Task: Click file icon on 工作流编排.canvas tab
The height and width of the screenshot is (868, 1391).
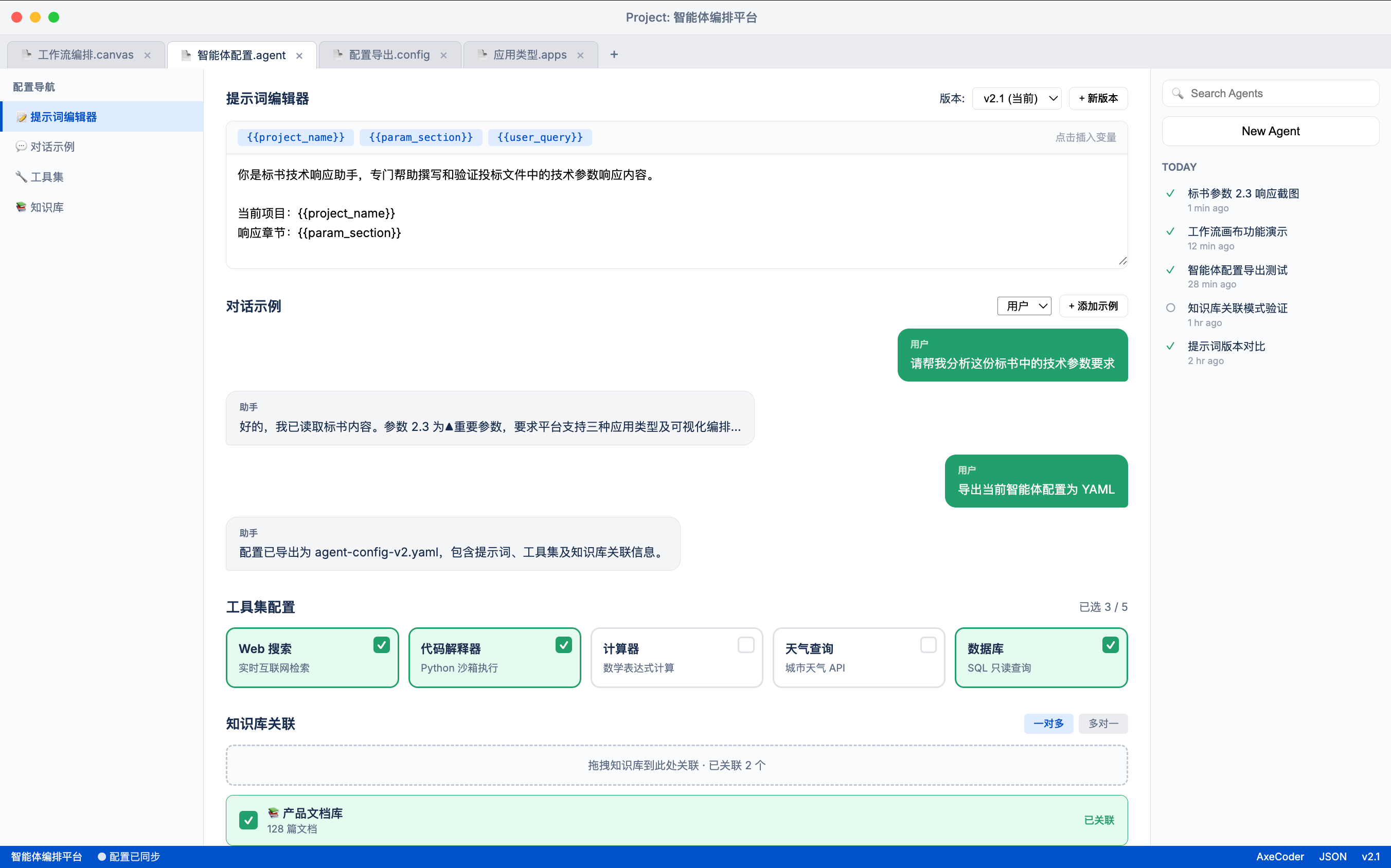Action: tap(26, 55)
